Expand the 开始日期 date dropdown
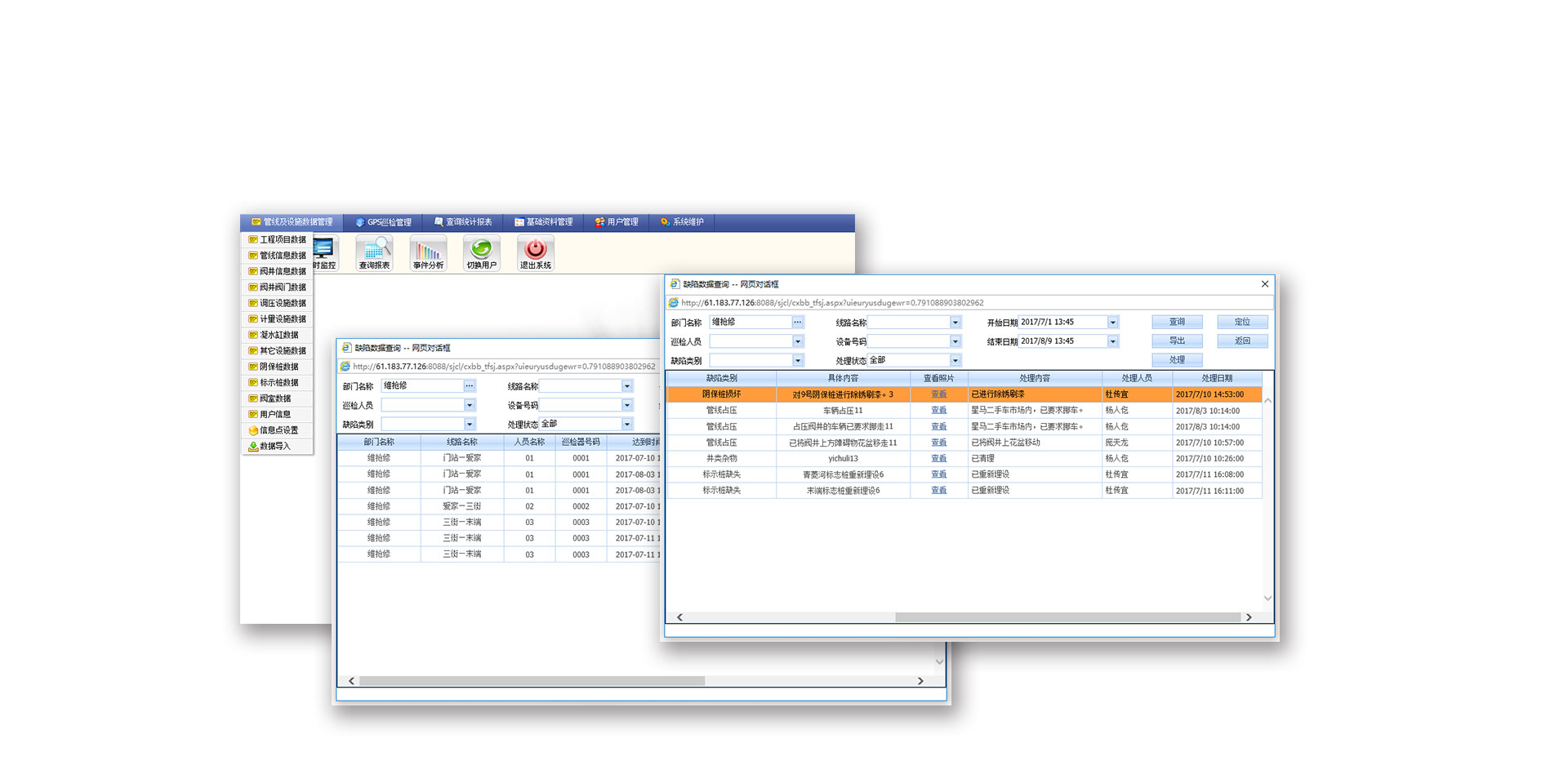The height and width of the screenshot is (770, 1568). (1112, 323)
